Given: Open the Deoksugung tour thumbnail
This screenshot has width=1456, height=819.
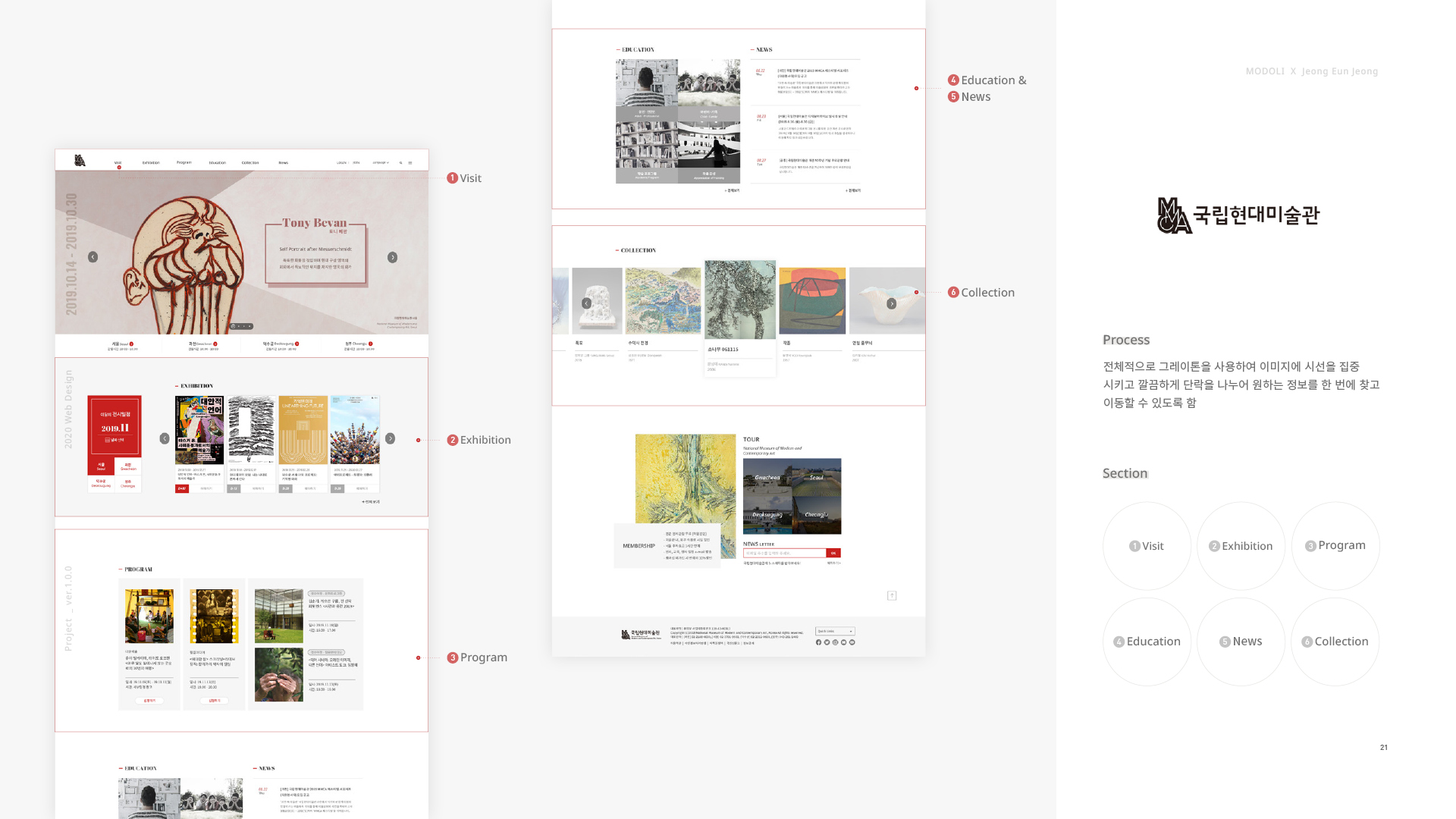Looking at the screenshot, I should [767, 515].
